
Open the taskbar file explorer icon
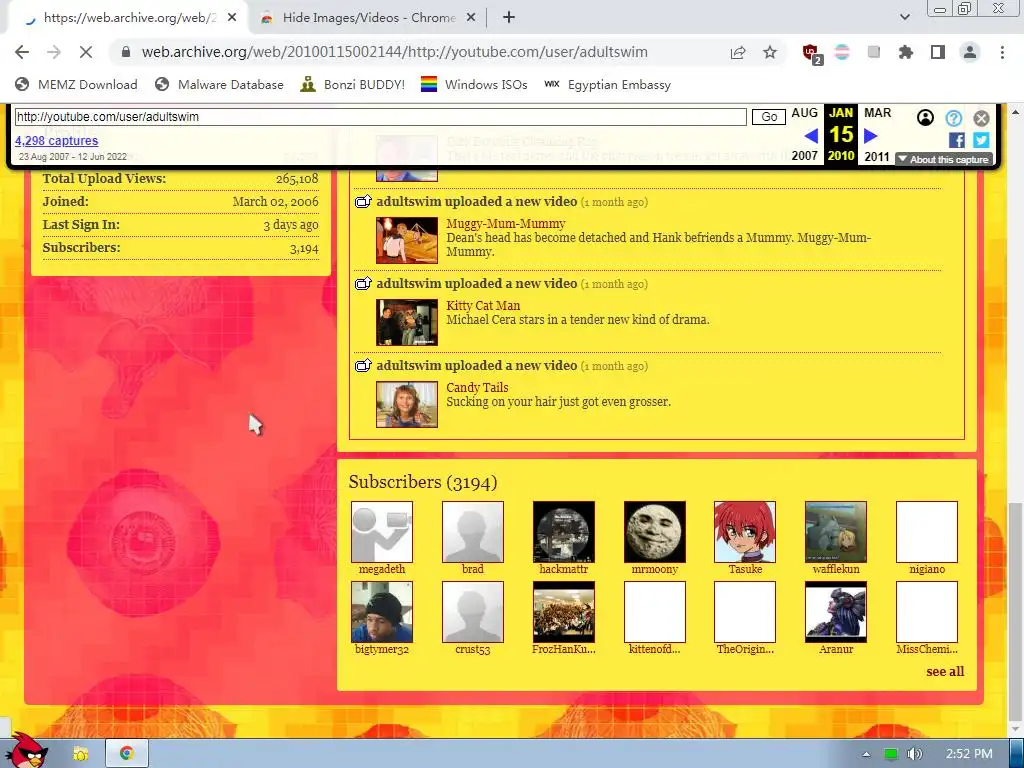(80, 754)
